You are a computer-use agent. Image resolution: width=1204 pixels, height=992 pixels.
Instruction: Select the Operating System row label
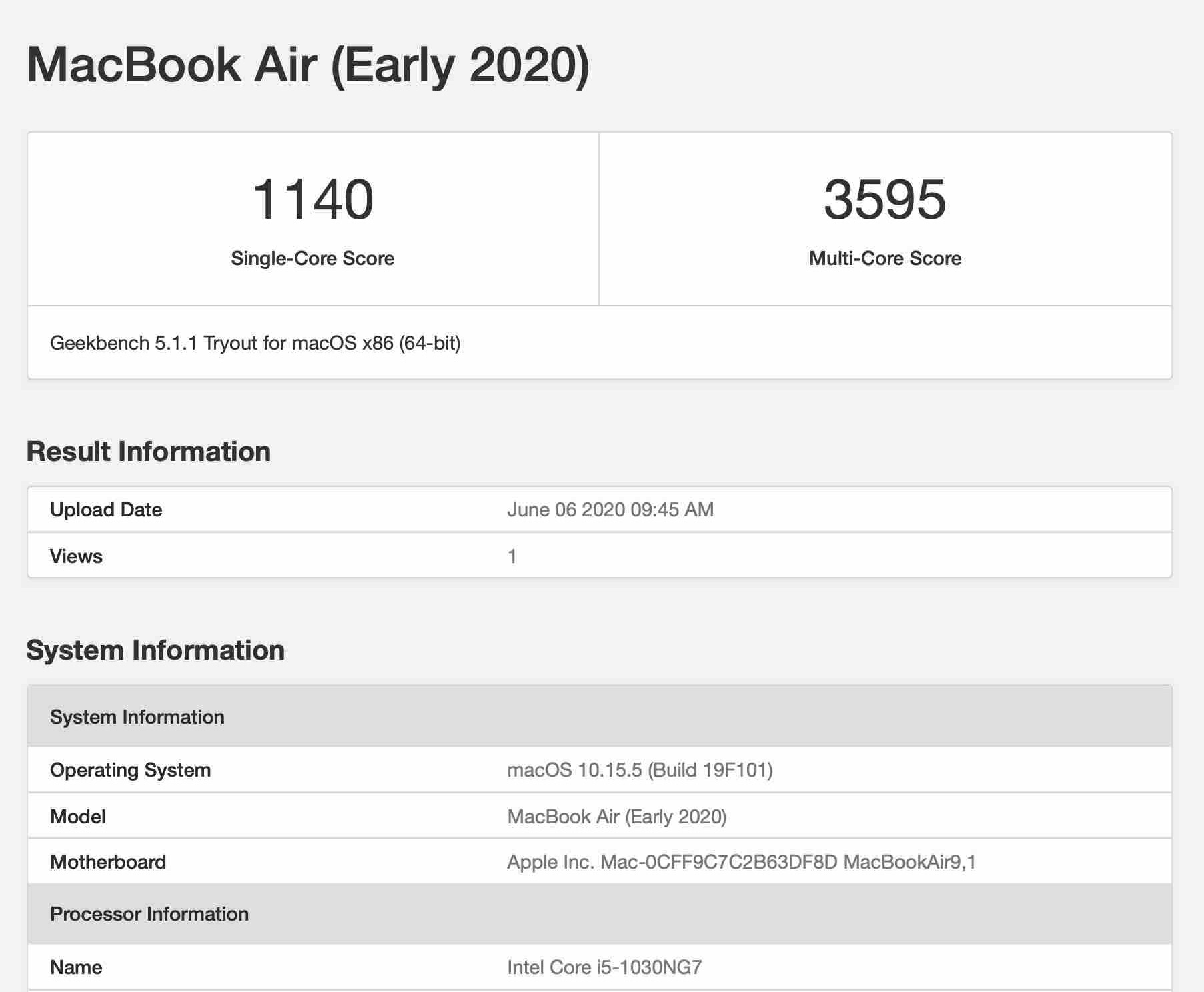(x=130, y=770)
